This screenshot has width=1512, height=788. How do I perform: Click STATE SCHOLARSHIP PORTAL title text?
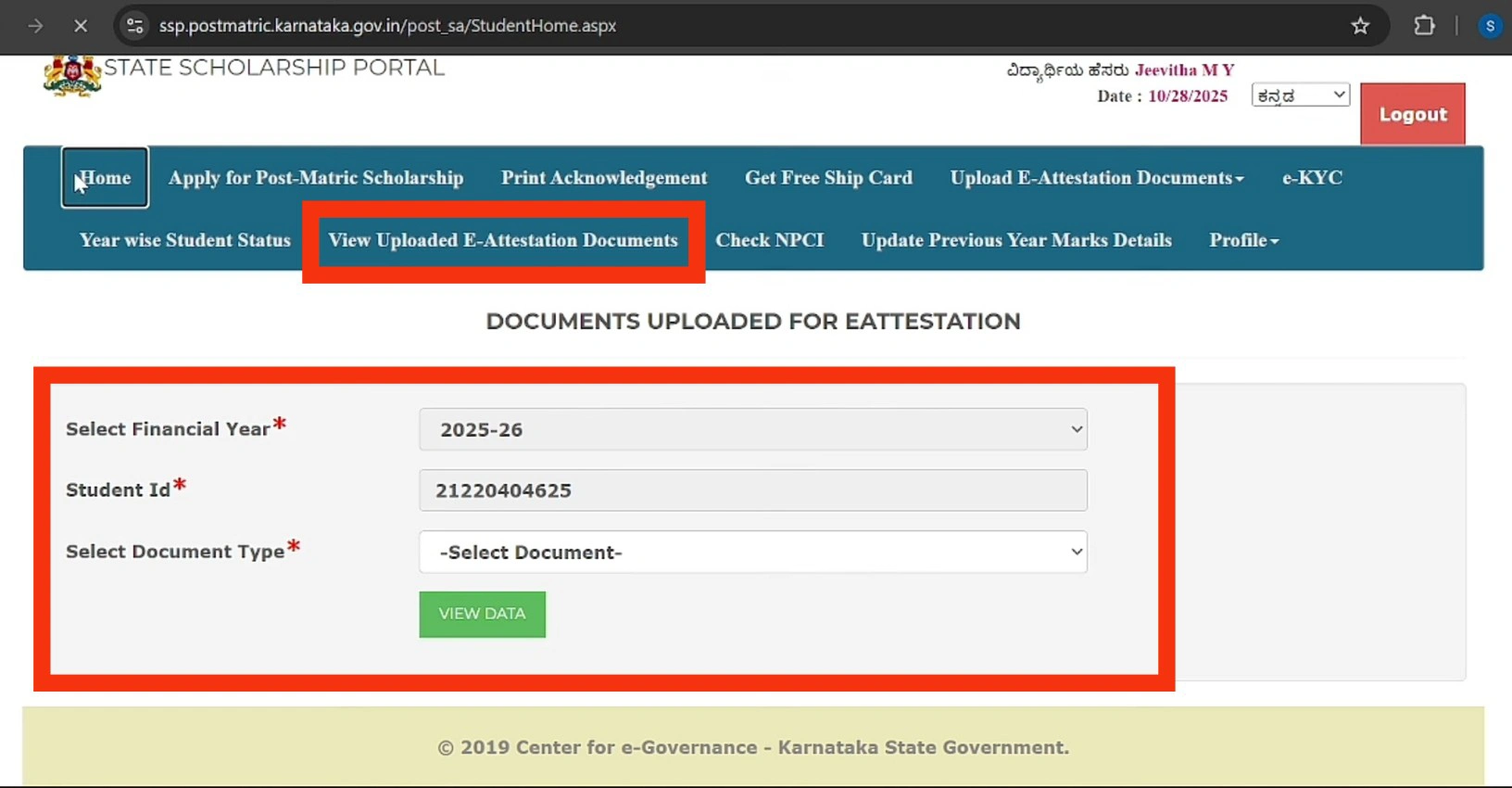(274, 68)
